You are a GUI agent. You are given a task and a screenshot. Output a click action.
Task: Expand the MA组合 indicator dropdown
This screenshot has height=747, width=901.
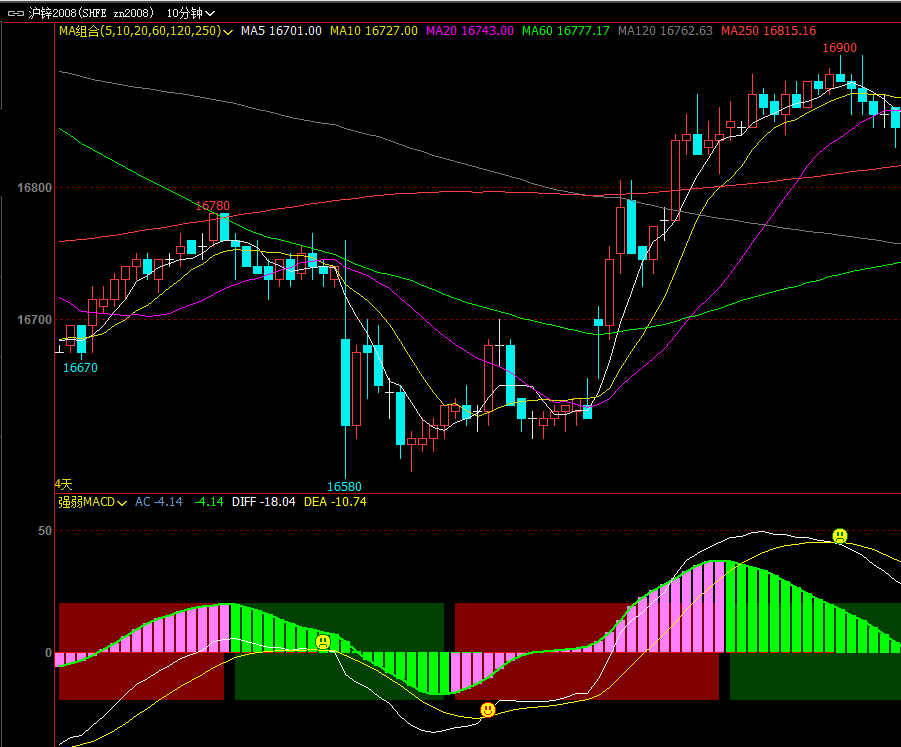tap(228, 32)
